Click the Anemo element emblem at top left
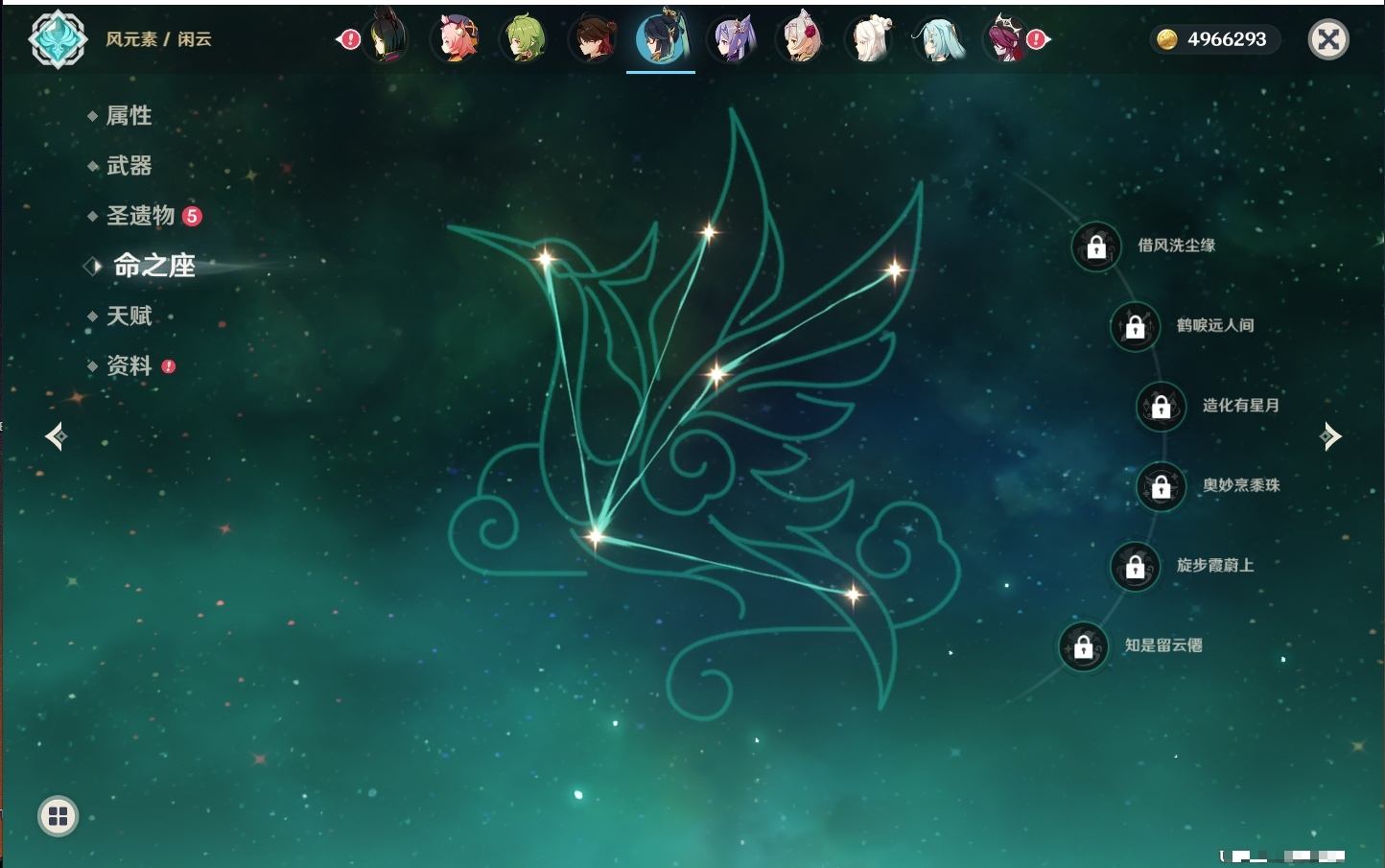This screenshot has height=868, width=1385. [58, 39]
